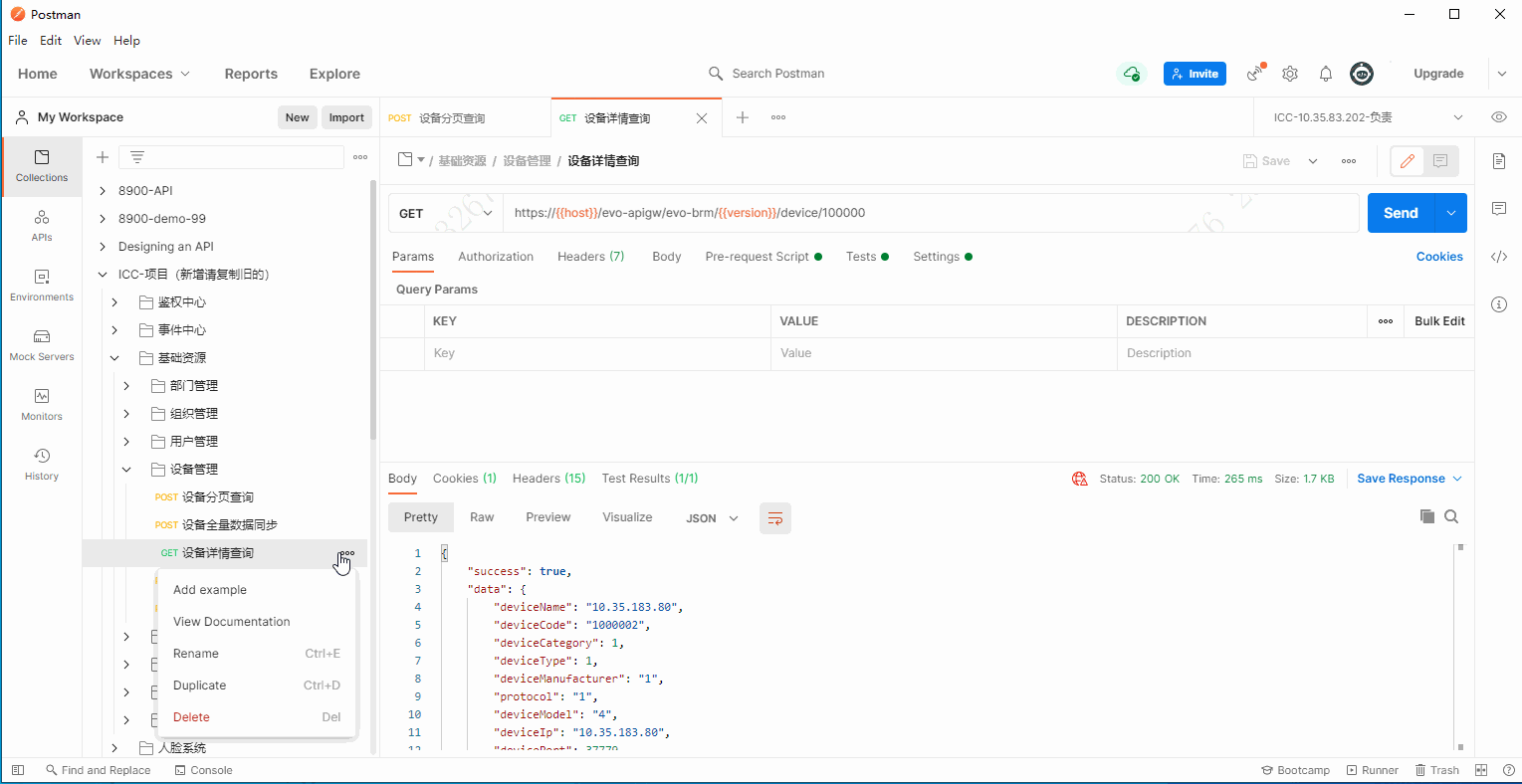Switch to build mode pencil toggle
This screenshot has width=1522, height=784.
[x=1408, y=161]
